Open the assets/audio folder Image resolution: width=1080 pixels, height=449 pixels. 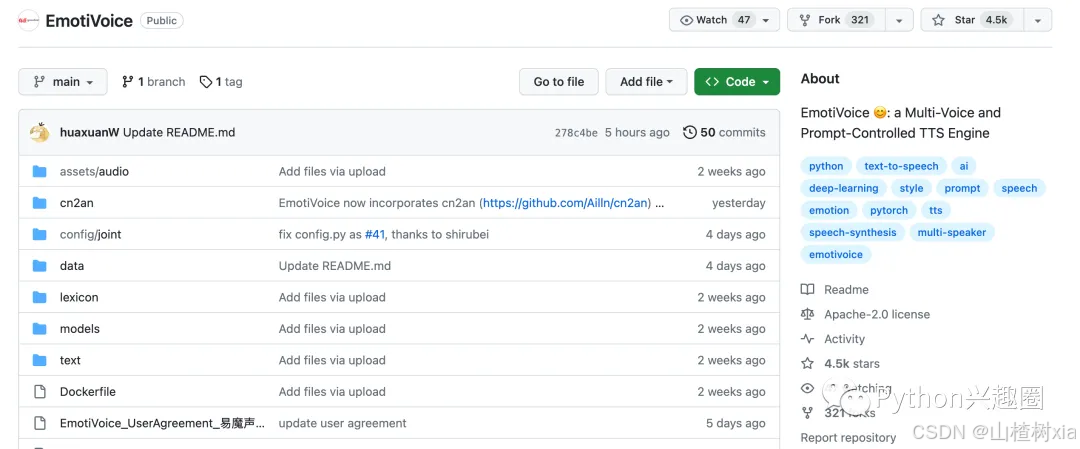(x=94, y=171)
